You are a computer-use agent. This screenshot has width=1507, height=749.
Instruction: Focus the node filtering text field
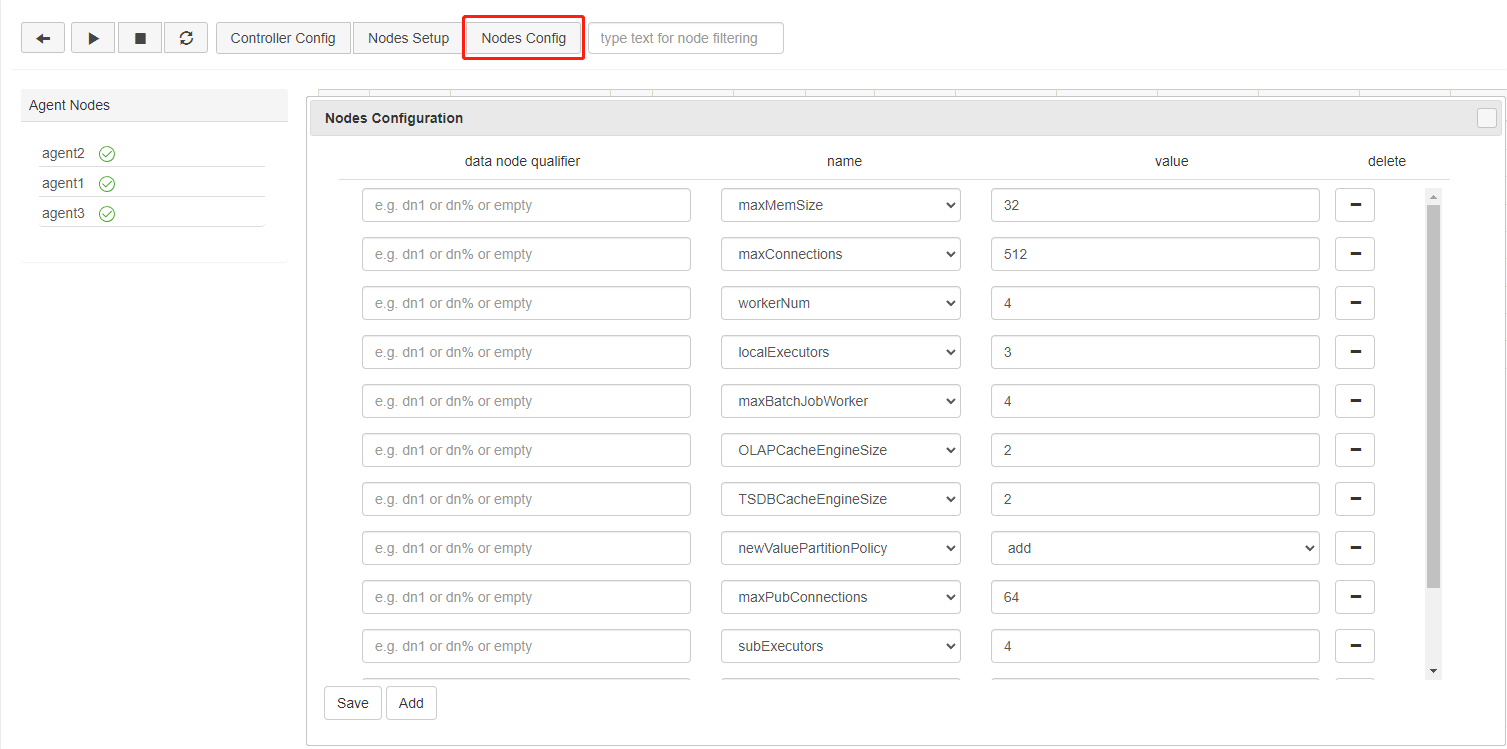tap(686, 38)
